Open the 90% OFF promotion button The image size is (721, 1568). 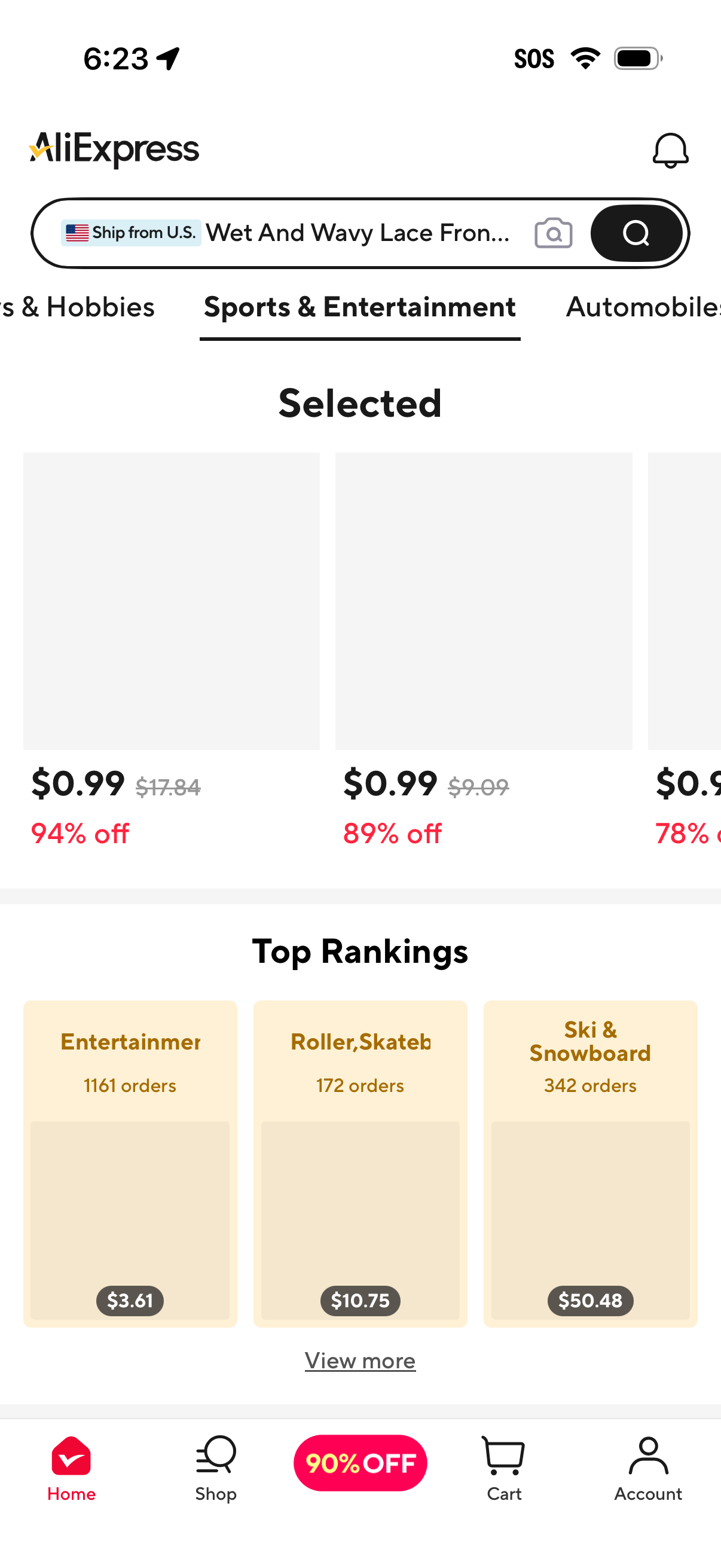[360, 1463]
